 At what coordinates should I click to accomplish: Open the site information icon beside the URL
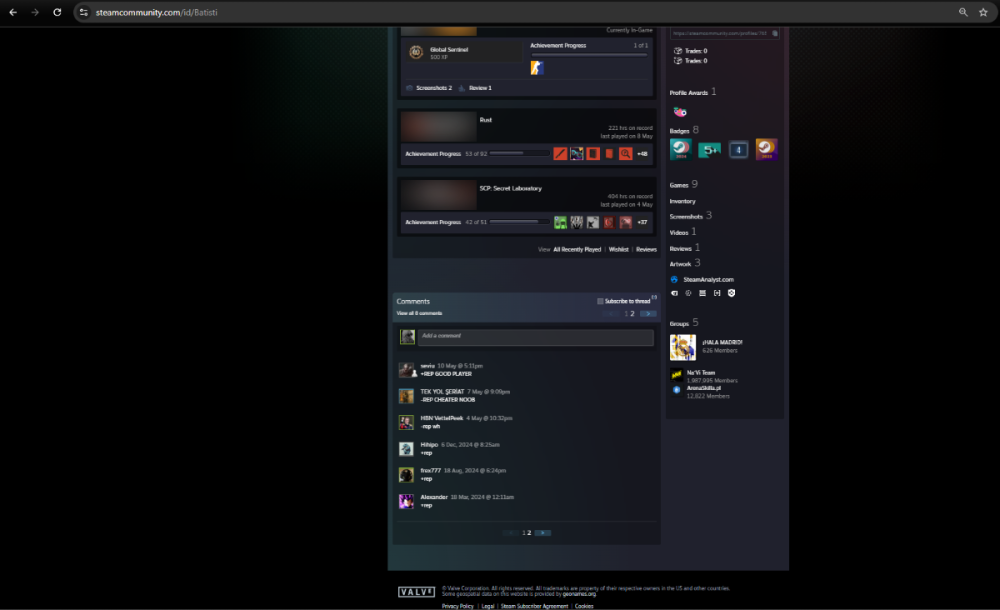[x=84, y=12]
